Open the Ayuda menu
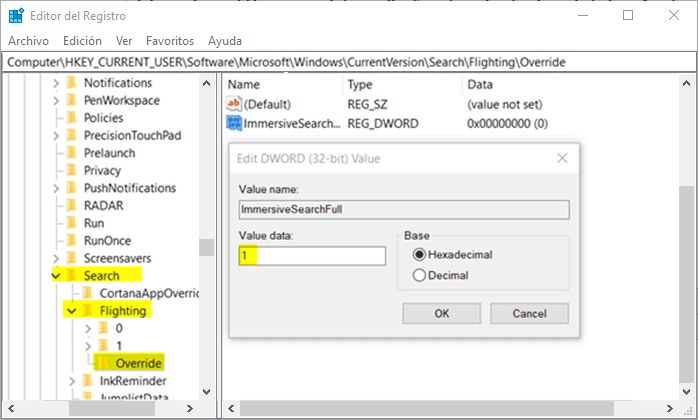Image resolution: width=698 pixels, height=420 pixels. tap(225, 41)
